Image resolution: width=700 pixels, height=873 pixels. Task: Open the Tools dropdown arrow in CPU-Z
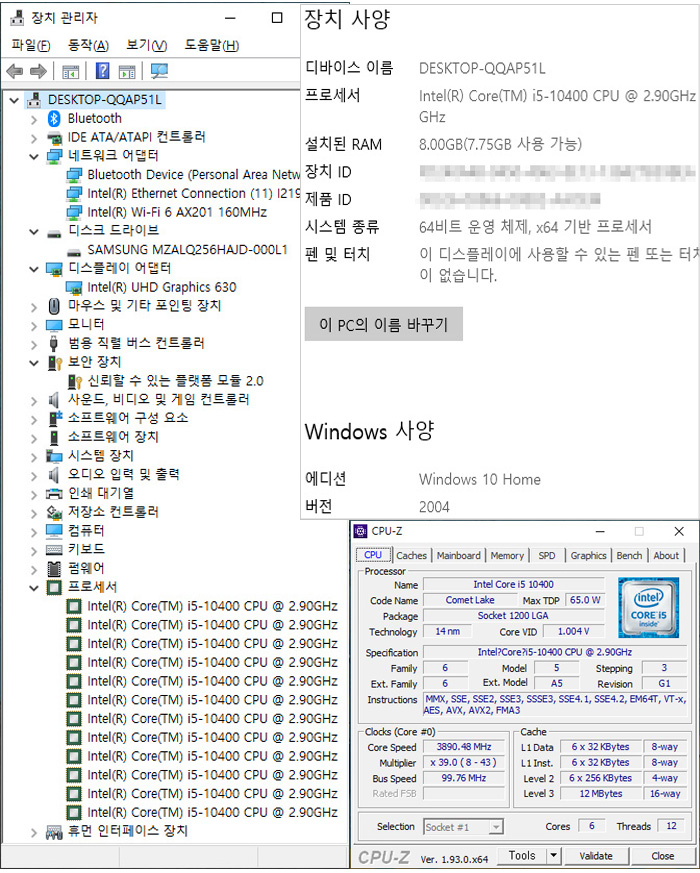pyautogui.click(x=554, y=855)
